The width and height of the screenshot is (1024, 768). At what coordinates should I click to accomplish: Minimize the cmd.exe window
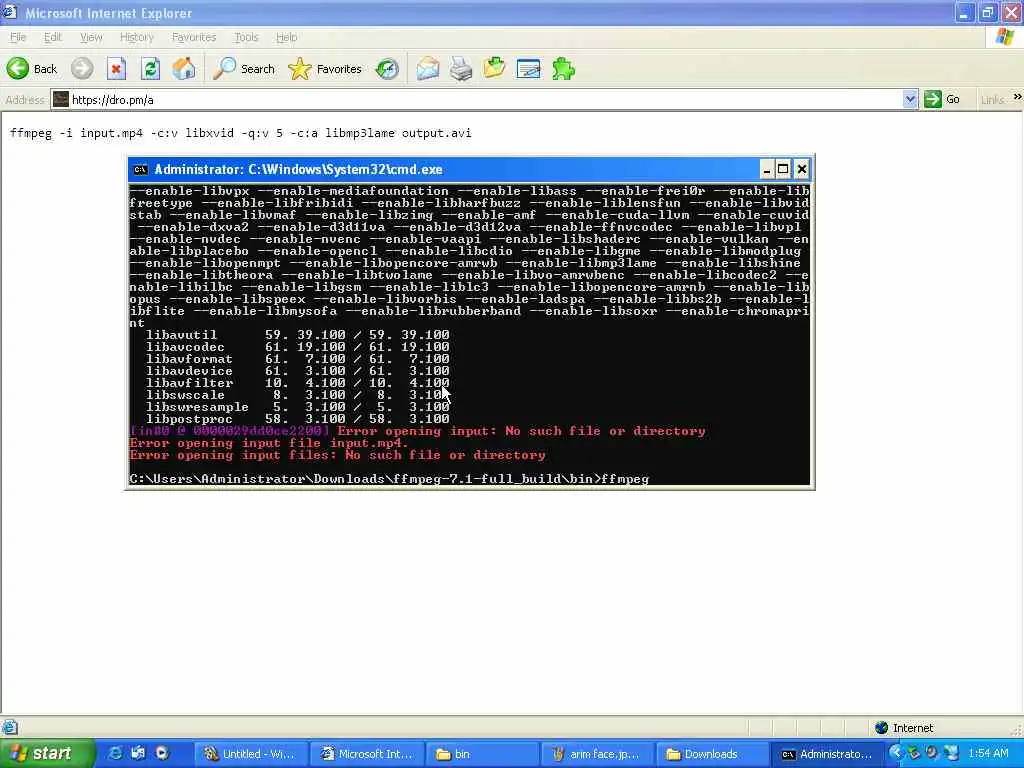(767, 170)
